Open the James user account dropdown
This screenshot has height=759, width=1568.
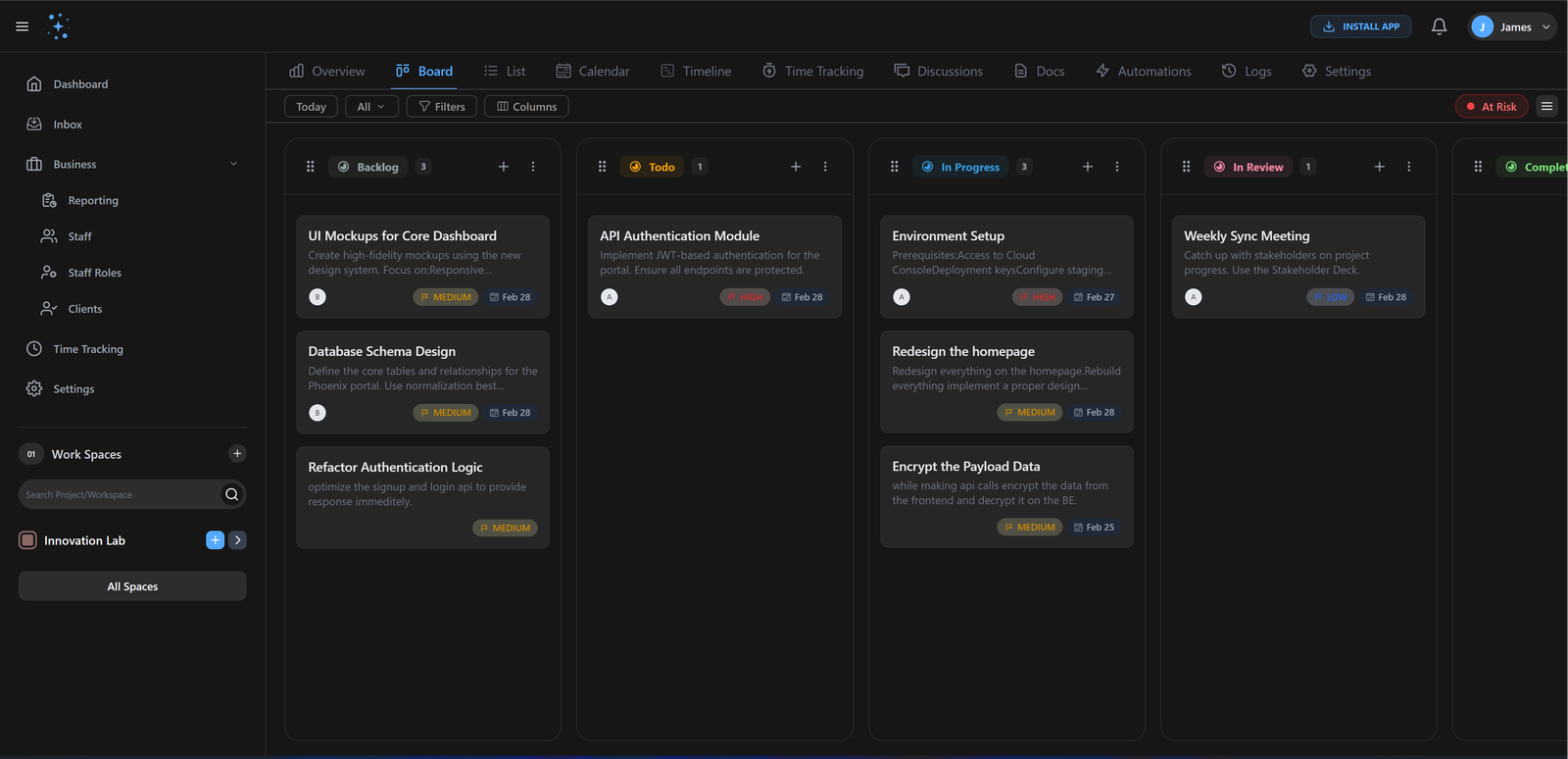pos(1512,26)
